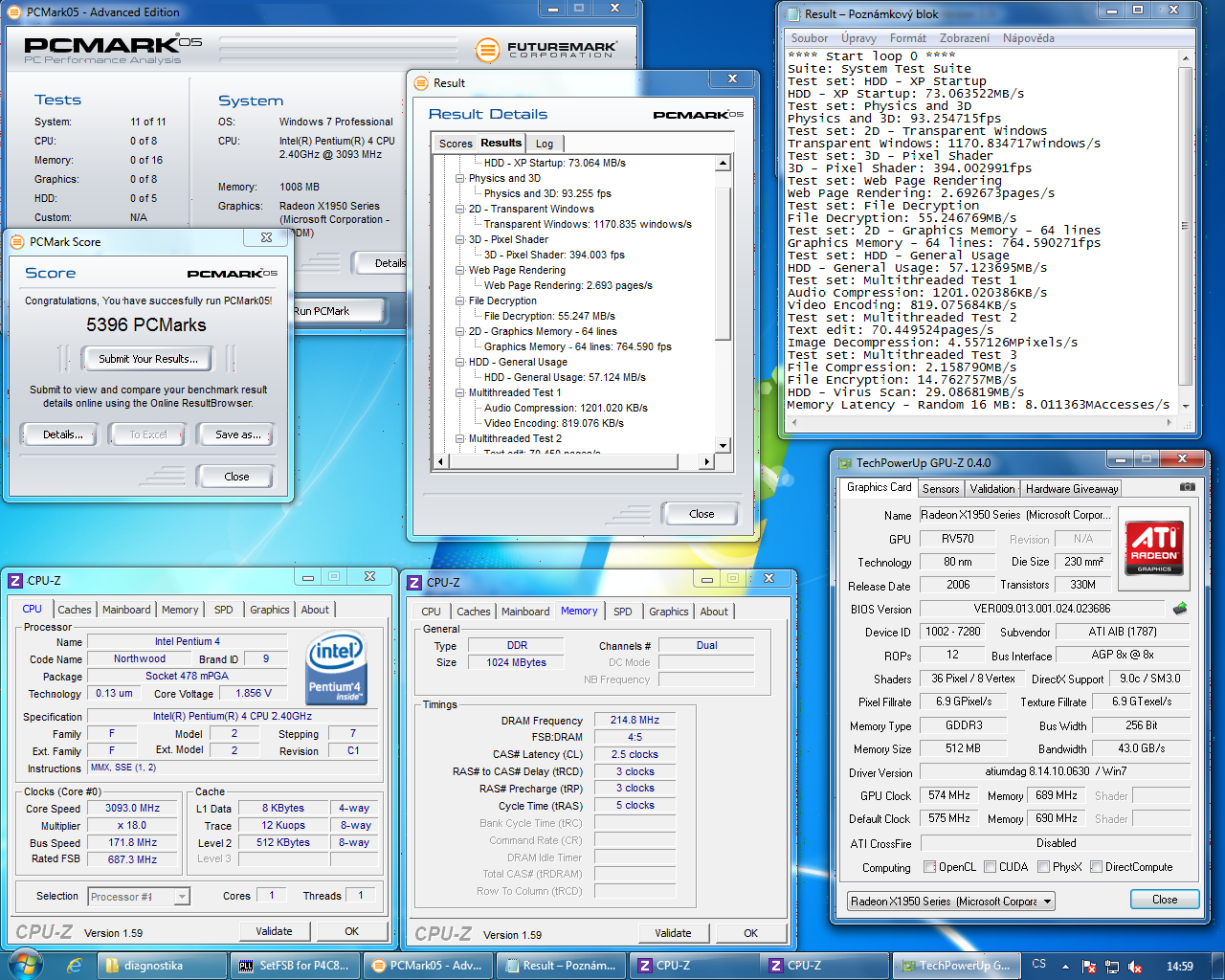This screenshot has width=1225, height=980.
Task: Click the ATI Radeon logo in GPU-Z
Action: [1154, 547]
